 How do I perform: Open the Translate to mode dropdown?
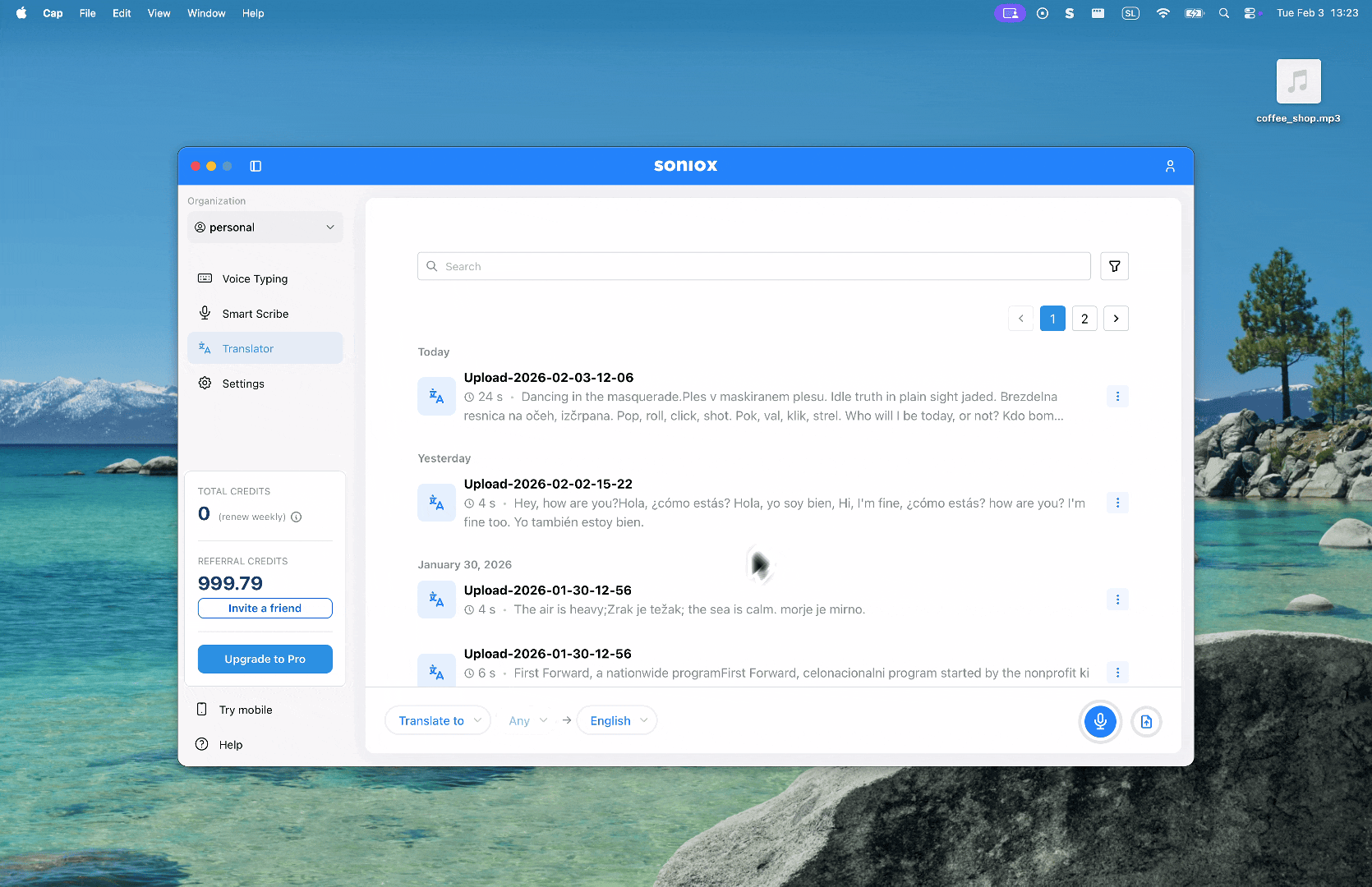438,720
